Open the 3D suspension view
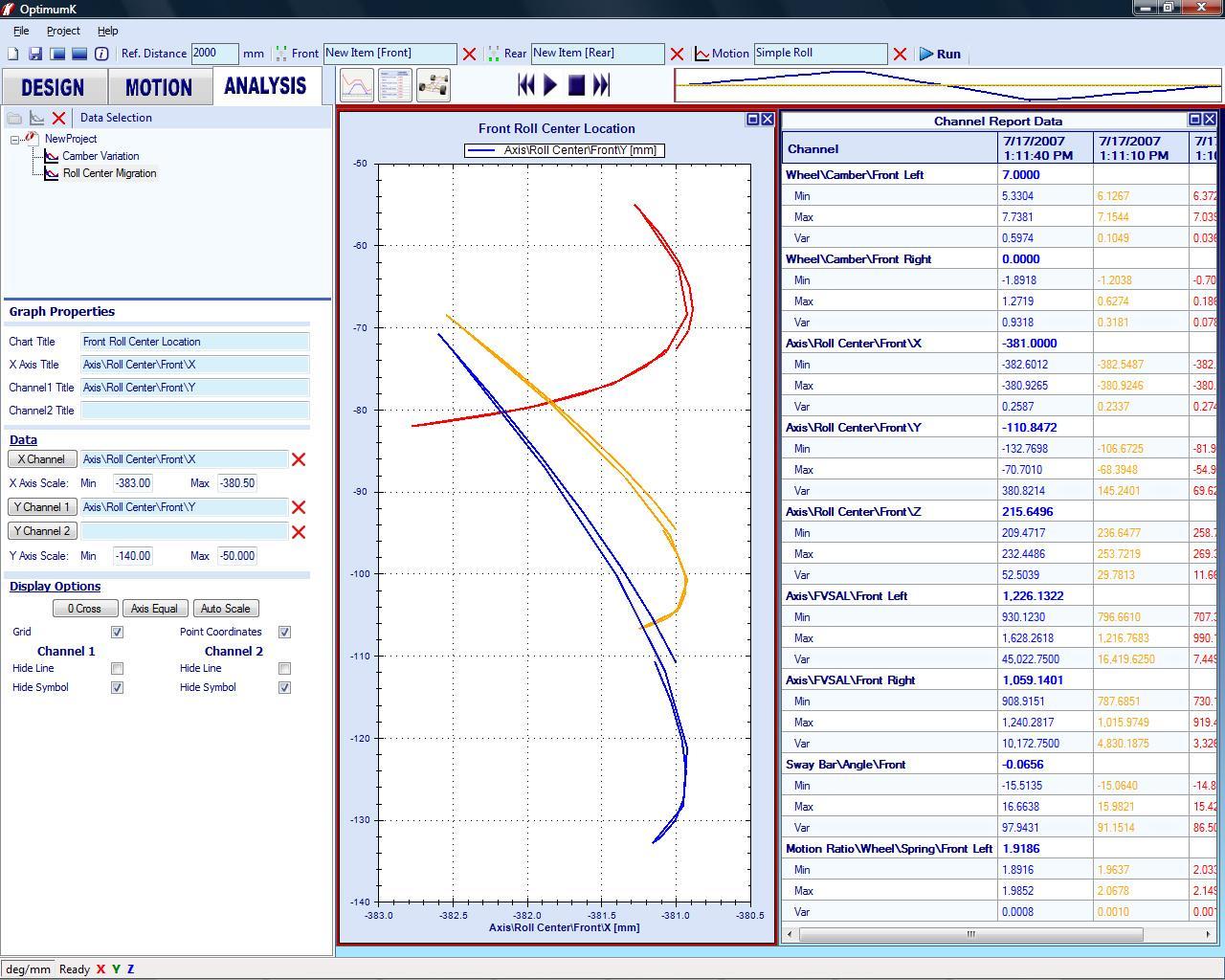The width and height of the screenshot is (1225, 980). pyautogui.click(x=434, y=86)
